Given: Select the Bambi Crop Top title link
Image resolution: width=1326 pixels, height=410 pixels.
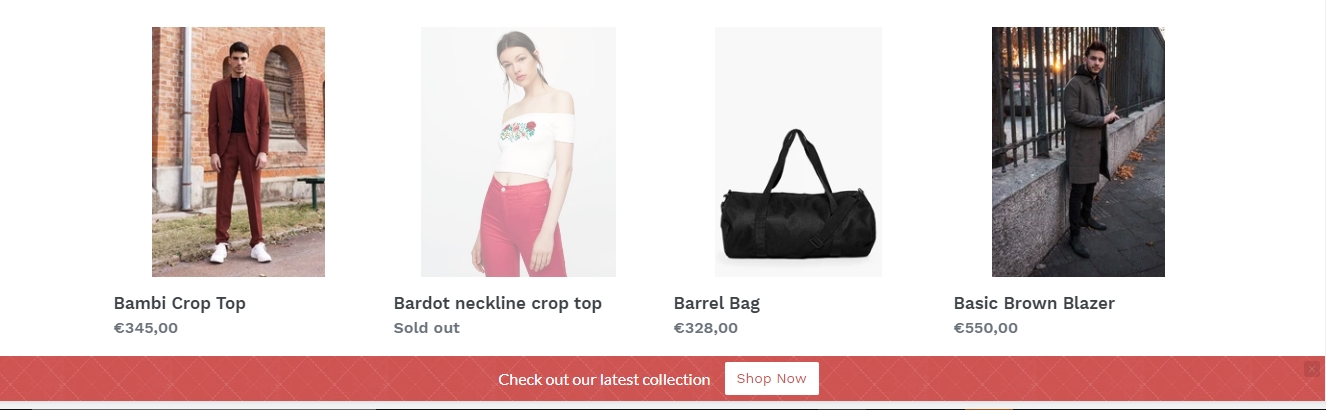Looking at the screenshot, I should (x=180, y=303).
